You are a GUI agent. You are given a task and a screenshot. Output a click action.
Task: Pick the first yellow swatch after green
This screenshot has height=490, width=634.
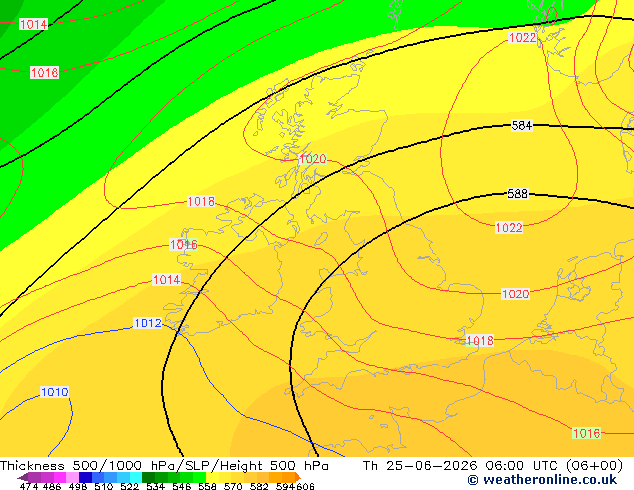[x=212, y=477]
